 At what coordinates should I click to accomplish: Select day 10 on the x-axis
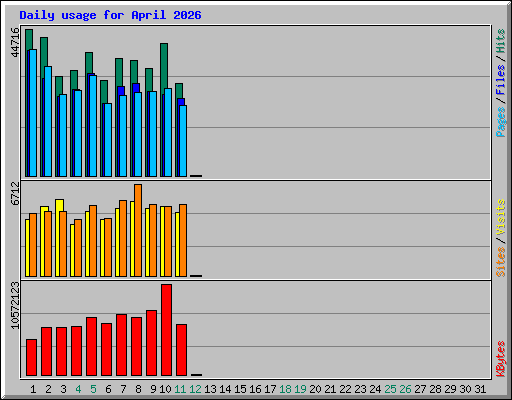165,389
